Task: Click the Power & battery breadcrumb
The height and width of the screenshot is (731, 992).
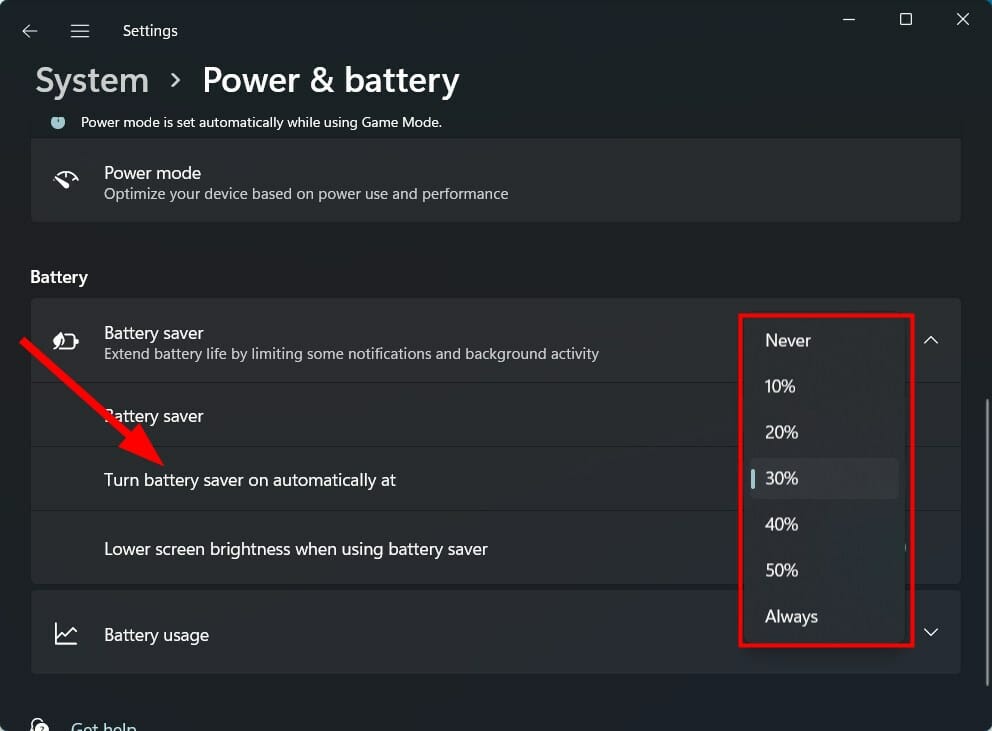Action: coord(330,80)
